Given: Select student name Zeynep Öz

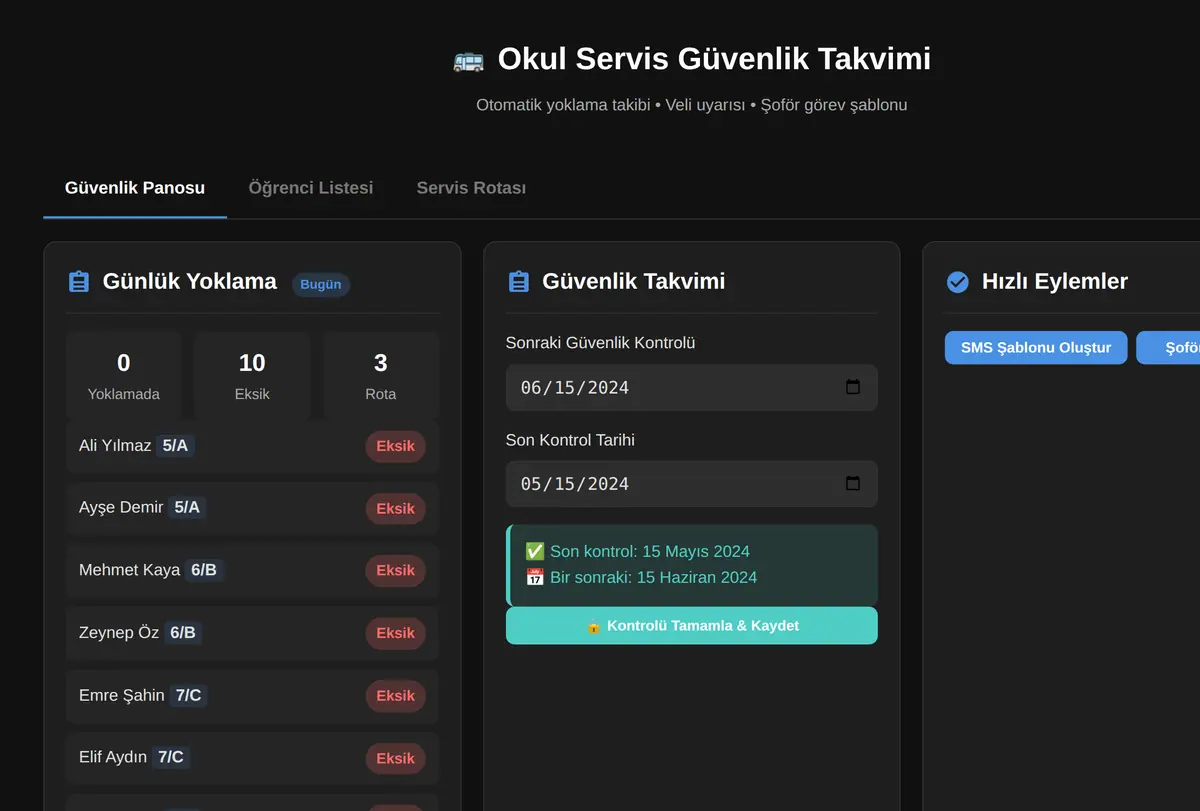Looking at the screenshot, I should point(119,632).
